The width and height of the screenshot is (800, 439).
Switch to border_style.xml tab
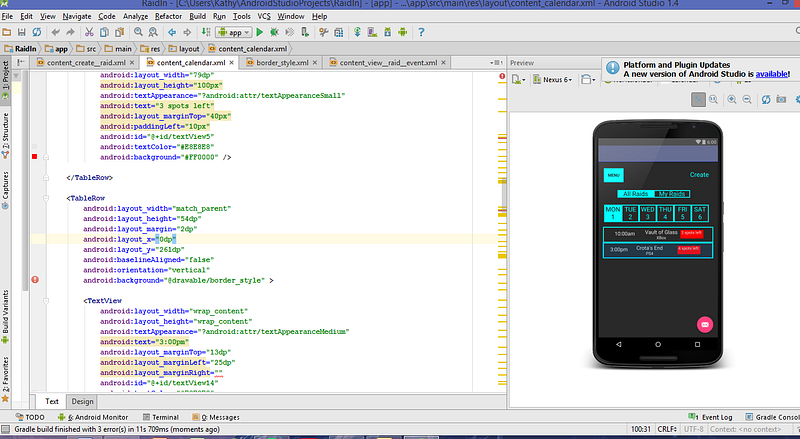282,63
